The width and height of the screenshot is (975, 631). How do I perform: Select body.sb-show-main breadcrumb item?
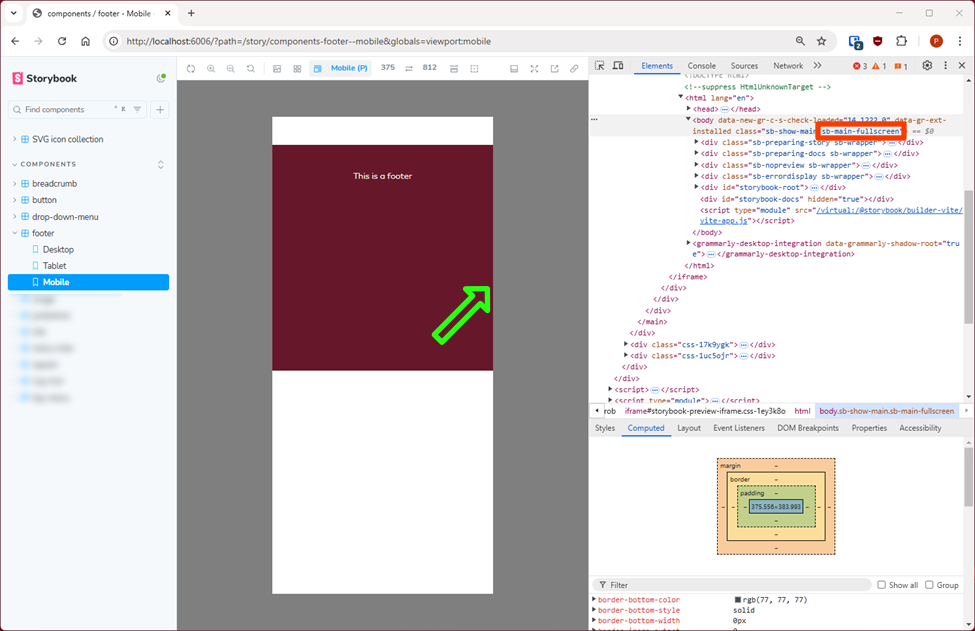[886, 411]
